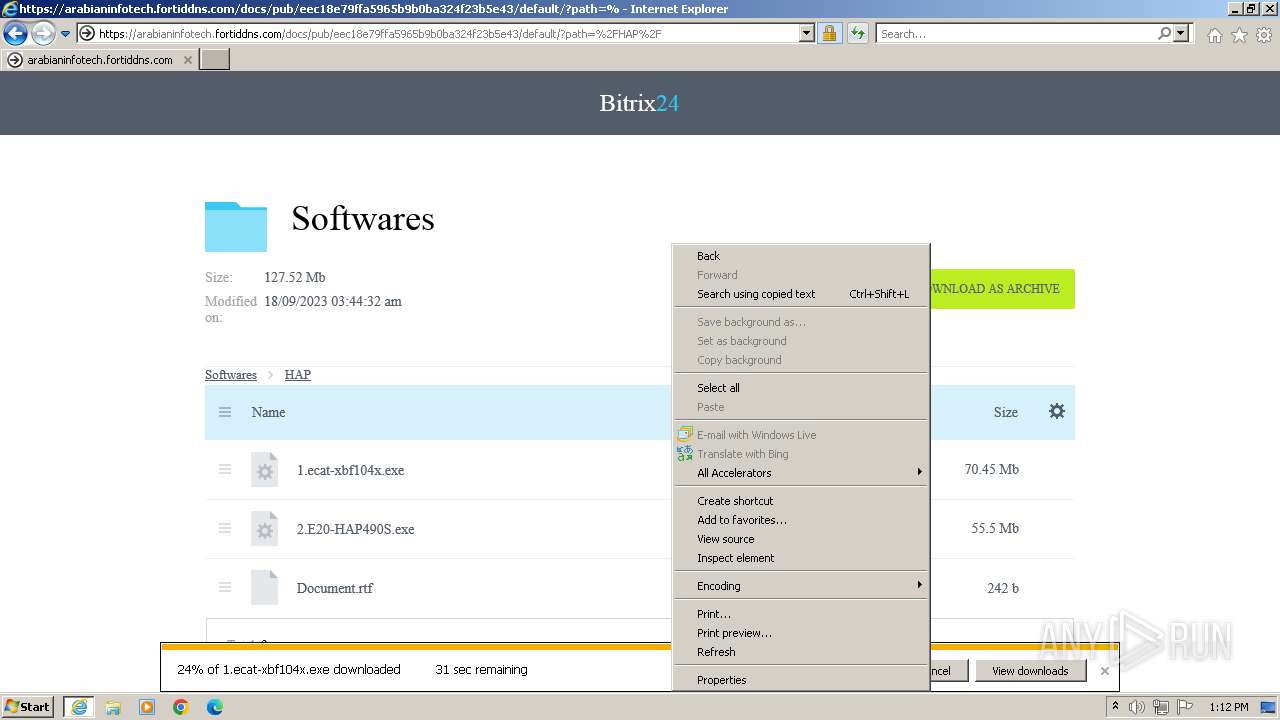
Task: Expand the All Accelerators submenu
Action: (802, 473)
